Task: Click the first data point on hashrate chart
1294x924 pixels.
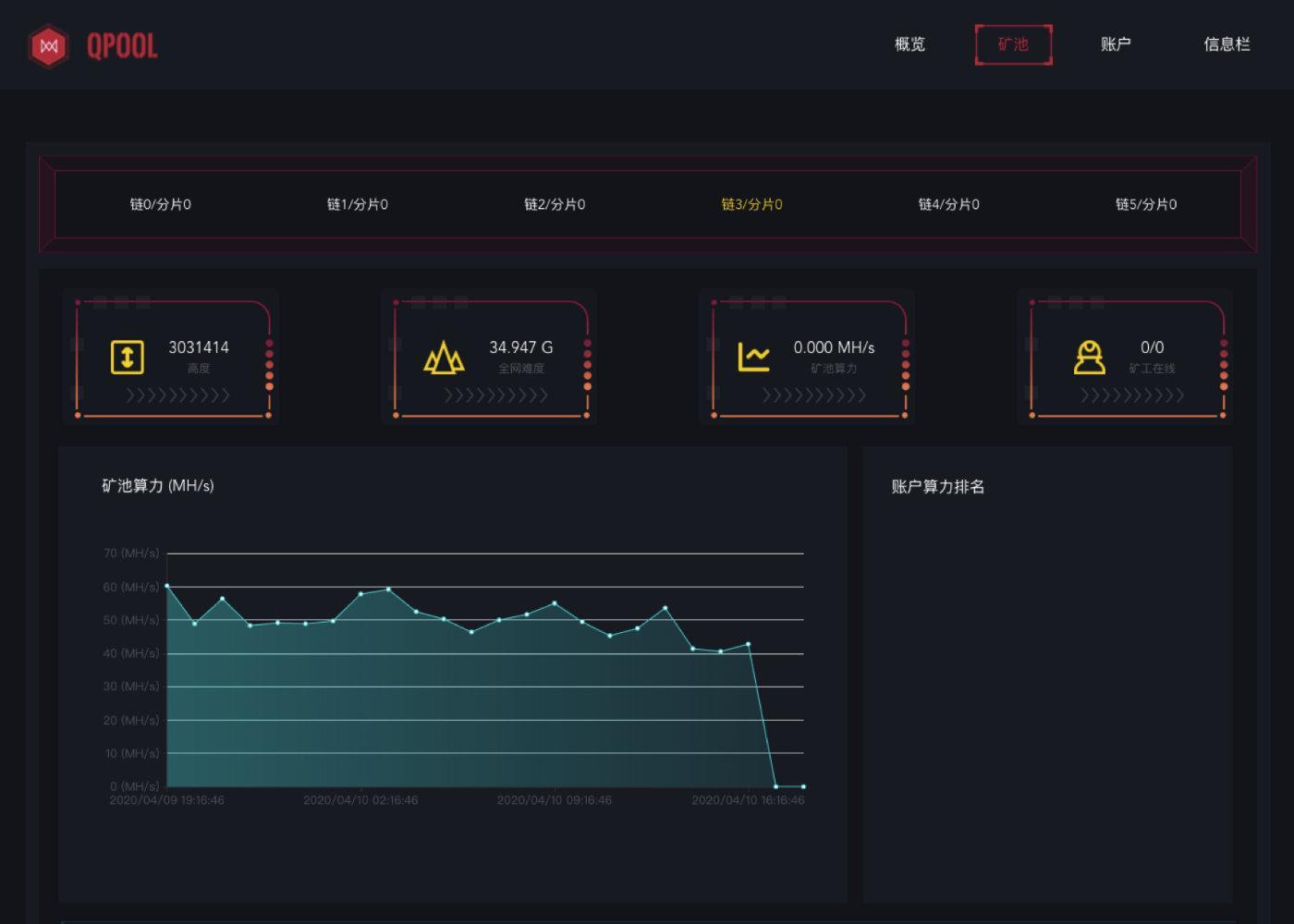Action: coord(167,586)
